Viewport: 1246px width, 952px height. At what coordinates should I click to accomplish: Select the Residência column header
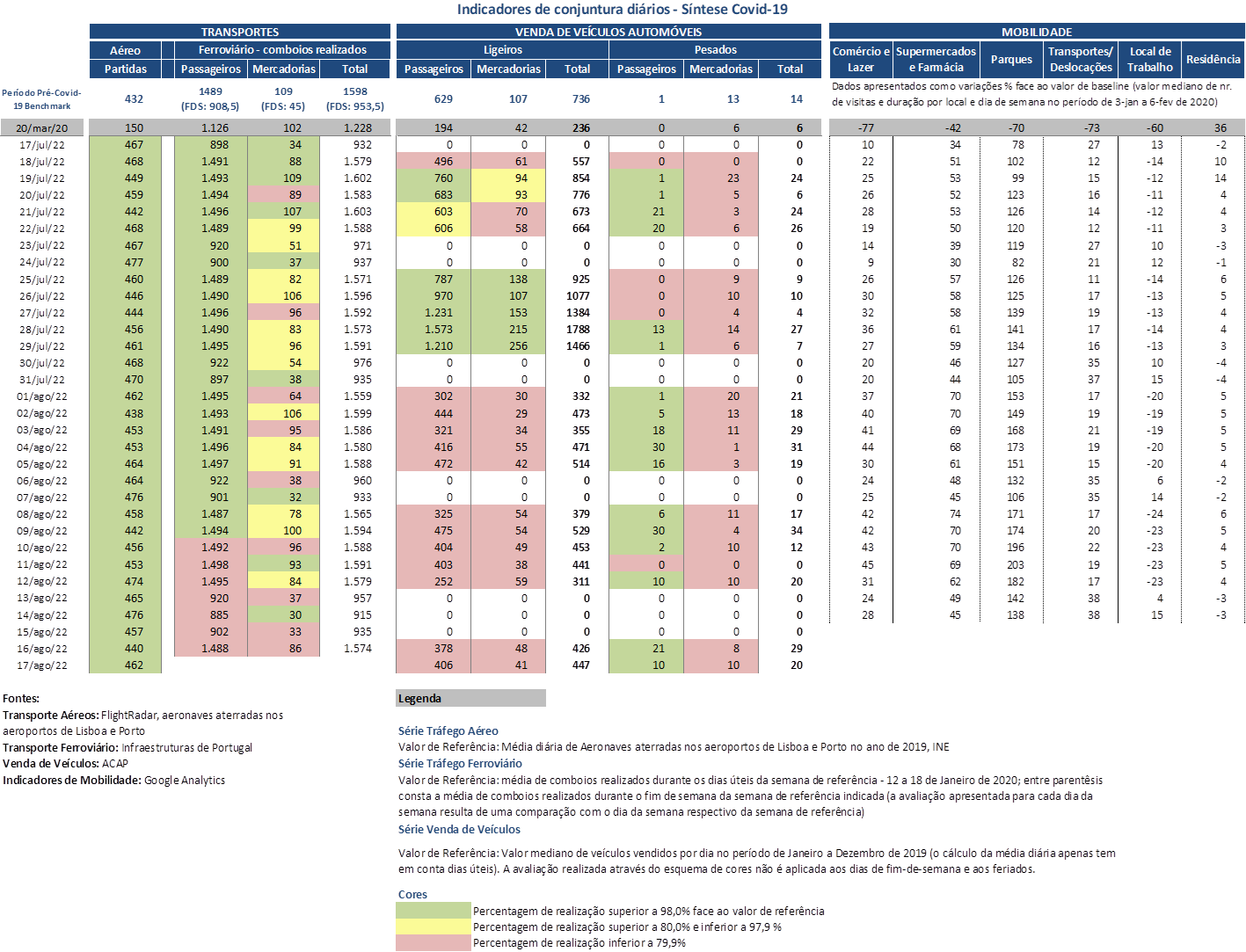[1213, 59]
